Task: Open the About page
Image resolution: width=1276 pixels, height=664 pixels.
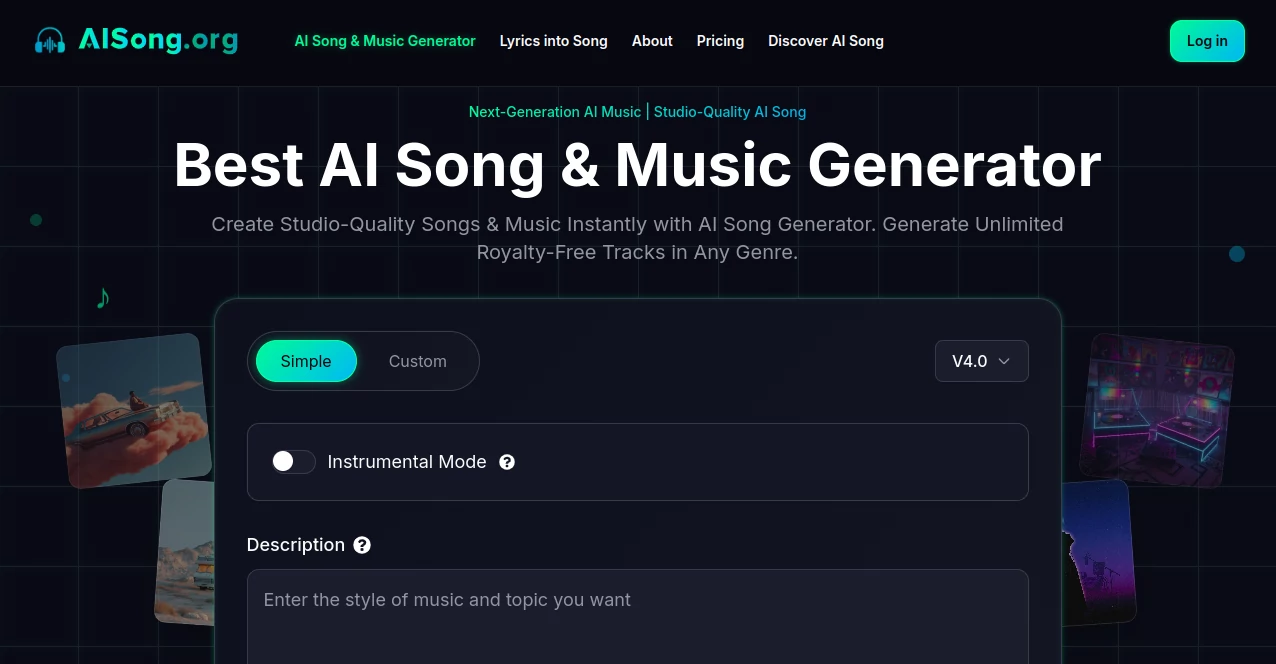Action: coord(652,41)
